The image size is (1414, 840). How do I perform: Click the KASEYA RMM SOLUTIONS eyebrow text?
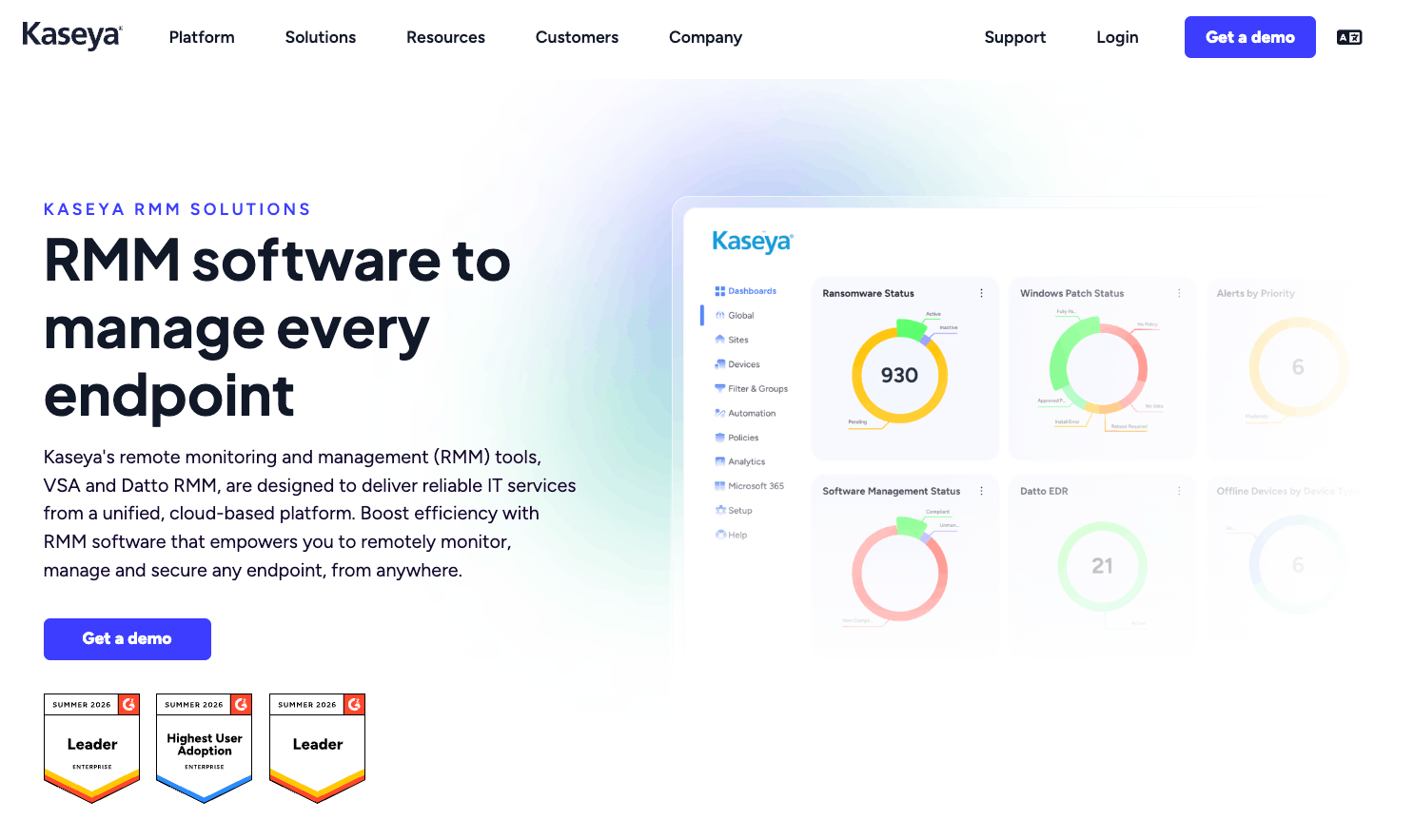(177, 209)
